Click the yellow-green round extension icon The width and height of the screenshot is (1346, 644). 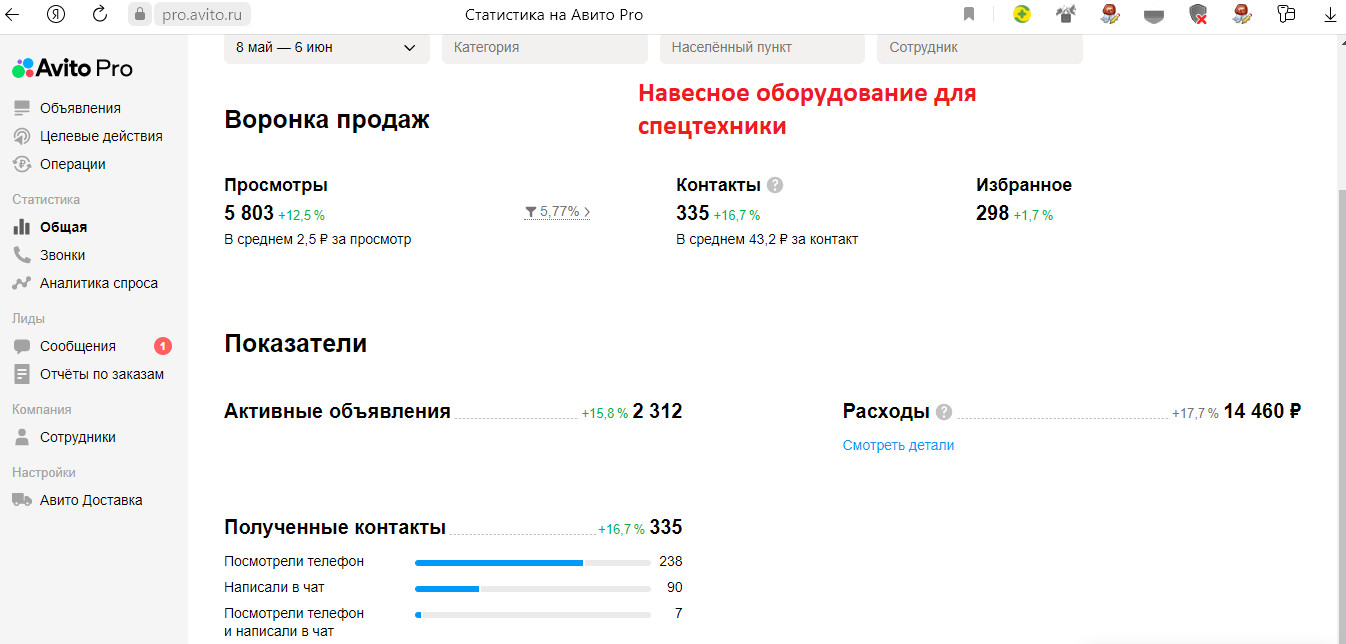pyautogui.click(x=1021, y=14)
